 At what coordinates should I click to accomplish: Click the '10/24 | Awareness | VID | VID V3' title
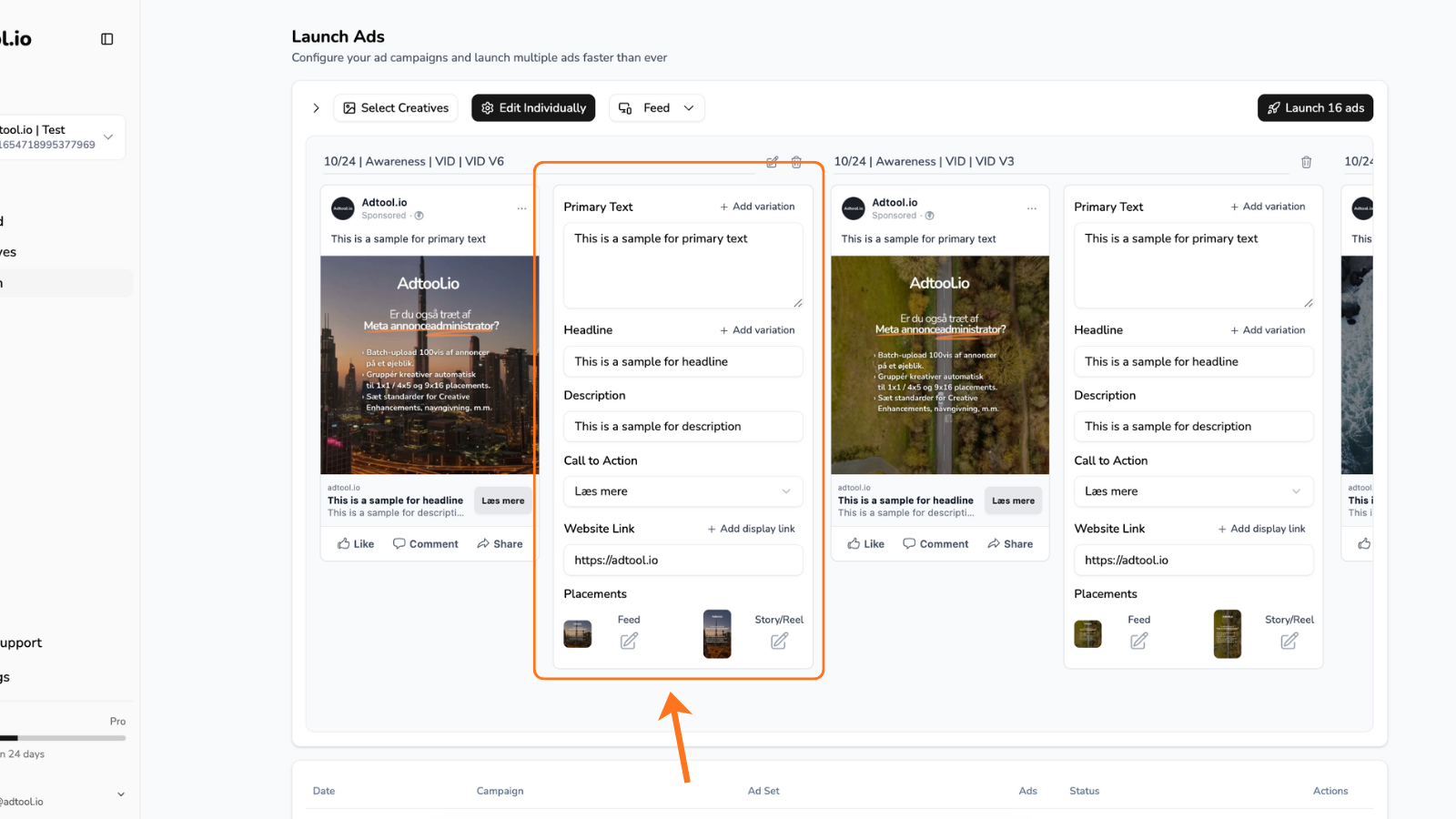(x=924, y=162)
